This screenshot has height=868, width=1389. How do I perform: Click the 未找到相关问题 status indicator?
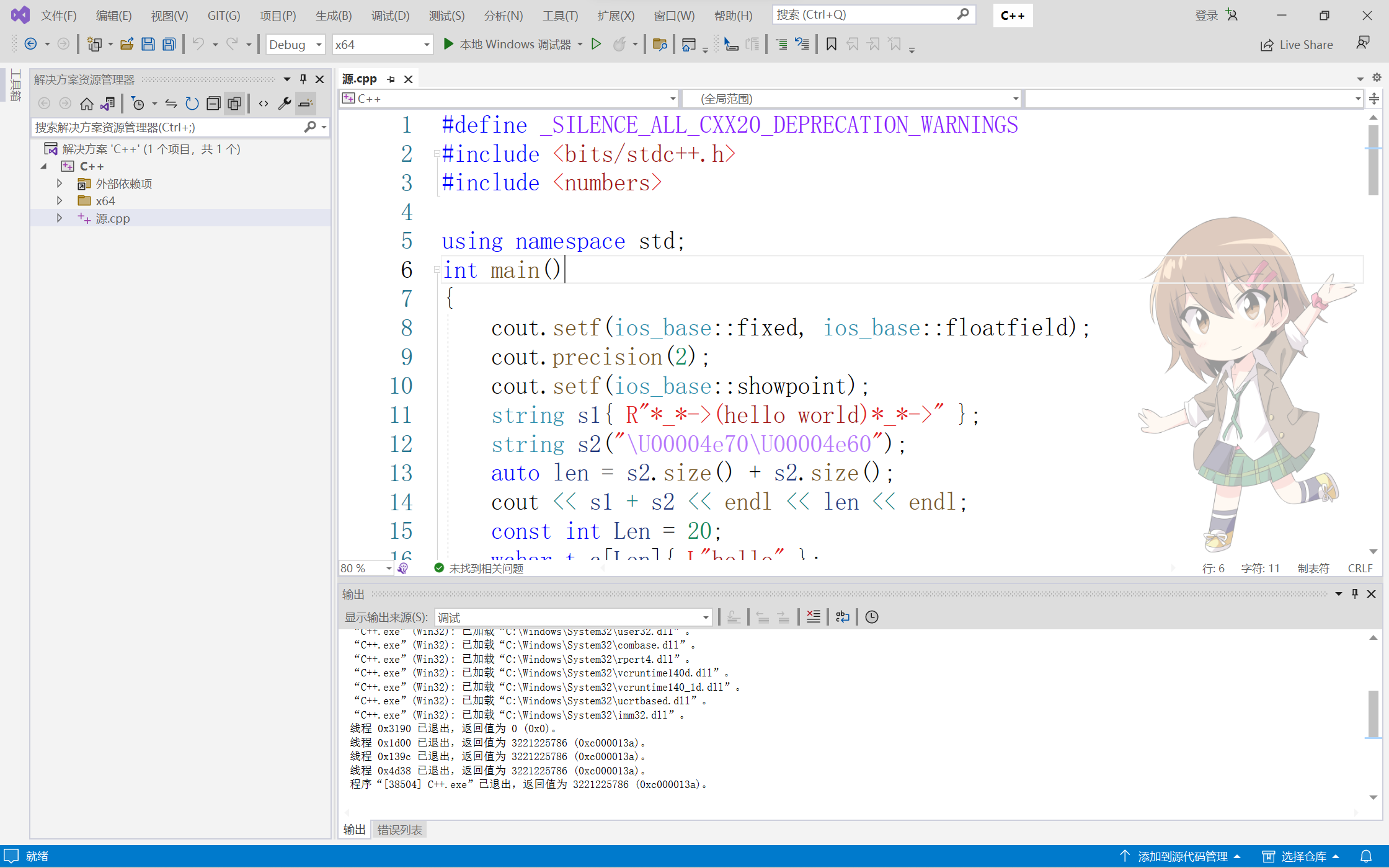point(479,568)
